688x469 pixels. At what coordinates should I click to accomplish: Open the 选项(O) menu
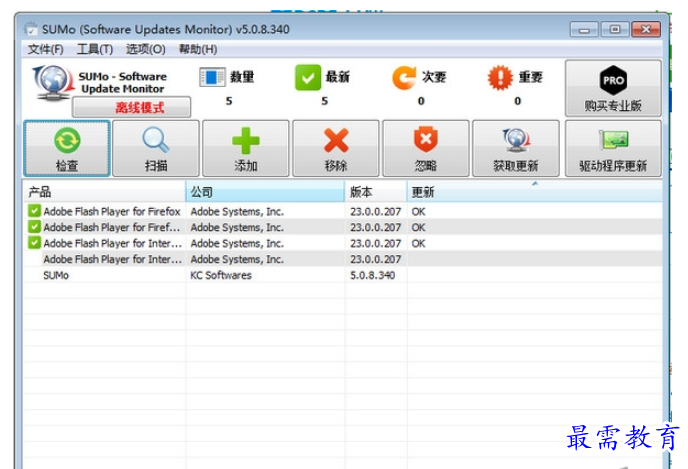145,49
